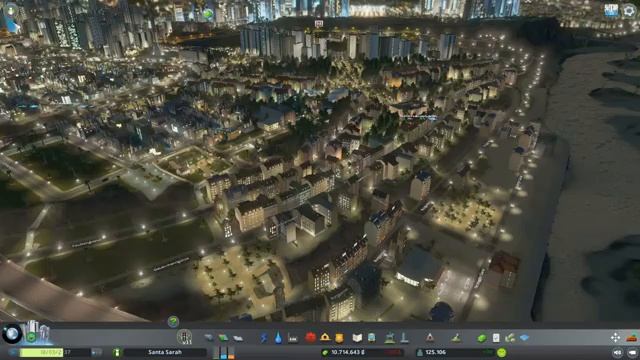Open the Monuments triangle menu
Screen dimensions: 640x360
430,337
